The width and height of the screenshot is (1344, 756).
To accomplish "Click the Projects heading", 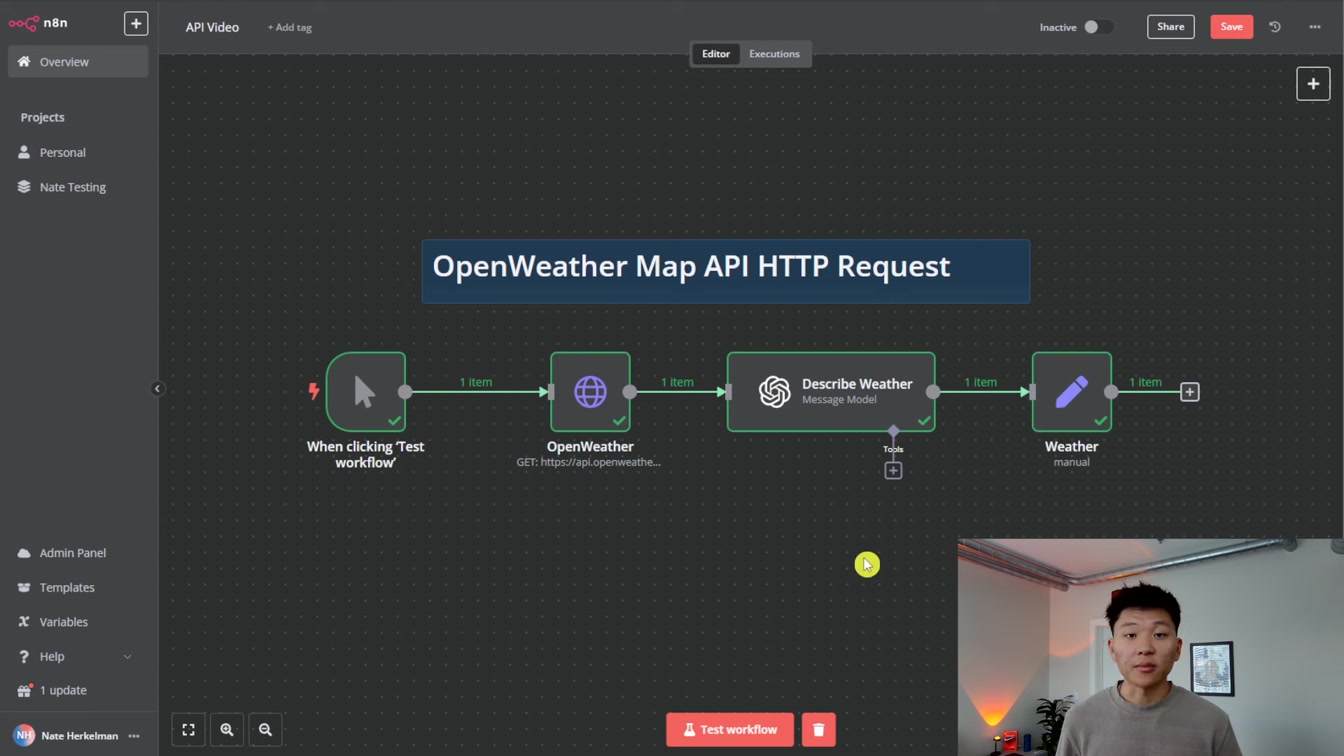I will pos(42,117).
